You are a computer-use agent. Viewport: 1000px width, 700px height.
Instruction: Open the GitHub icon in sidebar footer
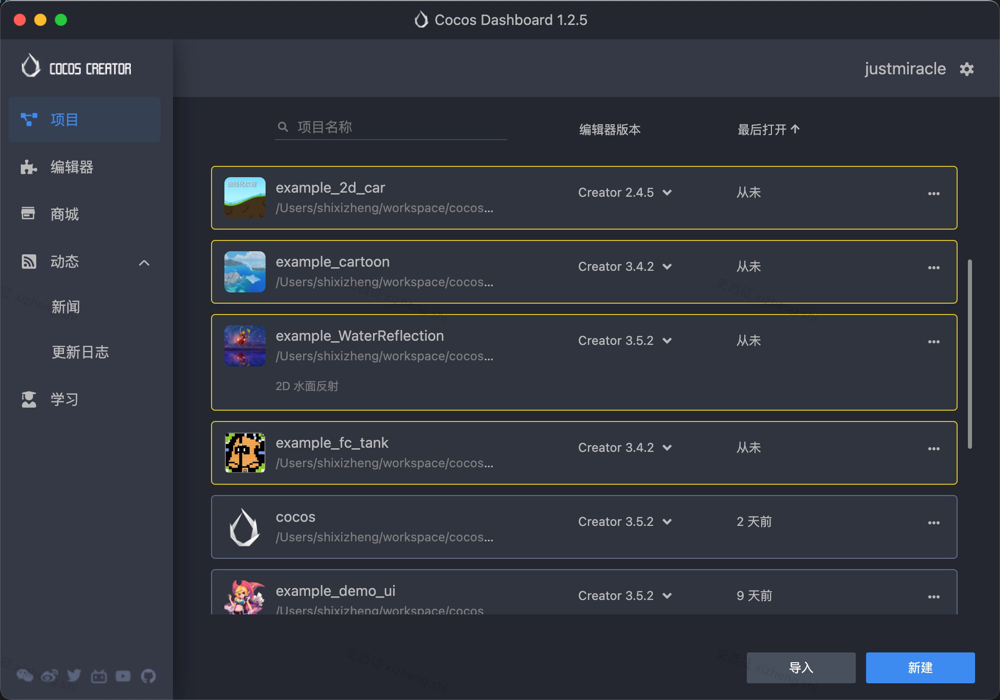(x=148, y=676)
